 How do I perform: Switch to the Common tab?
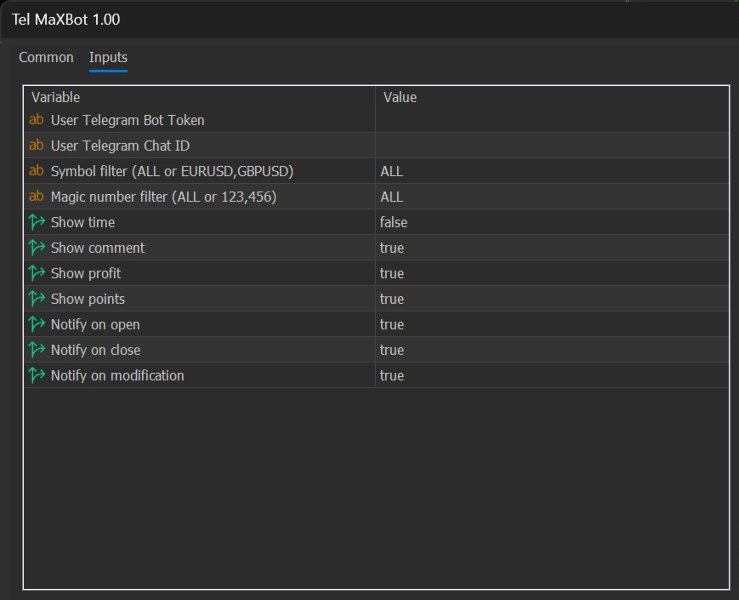[x=46, y=58]
